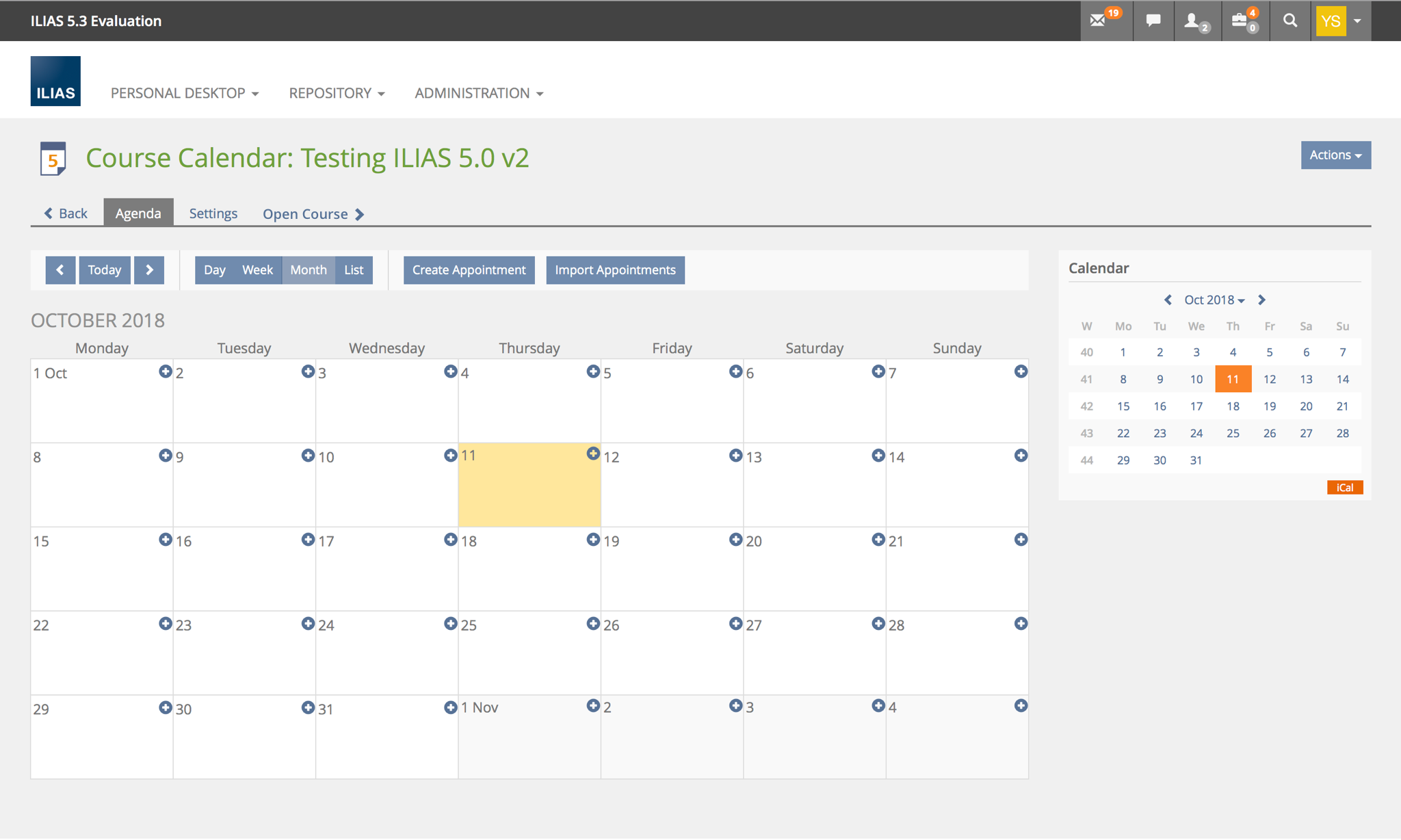Viewport: 1401px width, 840px height.
Task: Click the ILIAS logo
Action: [55, 81]
